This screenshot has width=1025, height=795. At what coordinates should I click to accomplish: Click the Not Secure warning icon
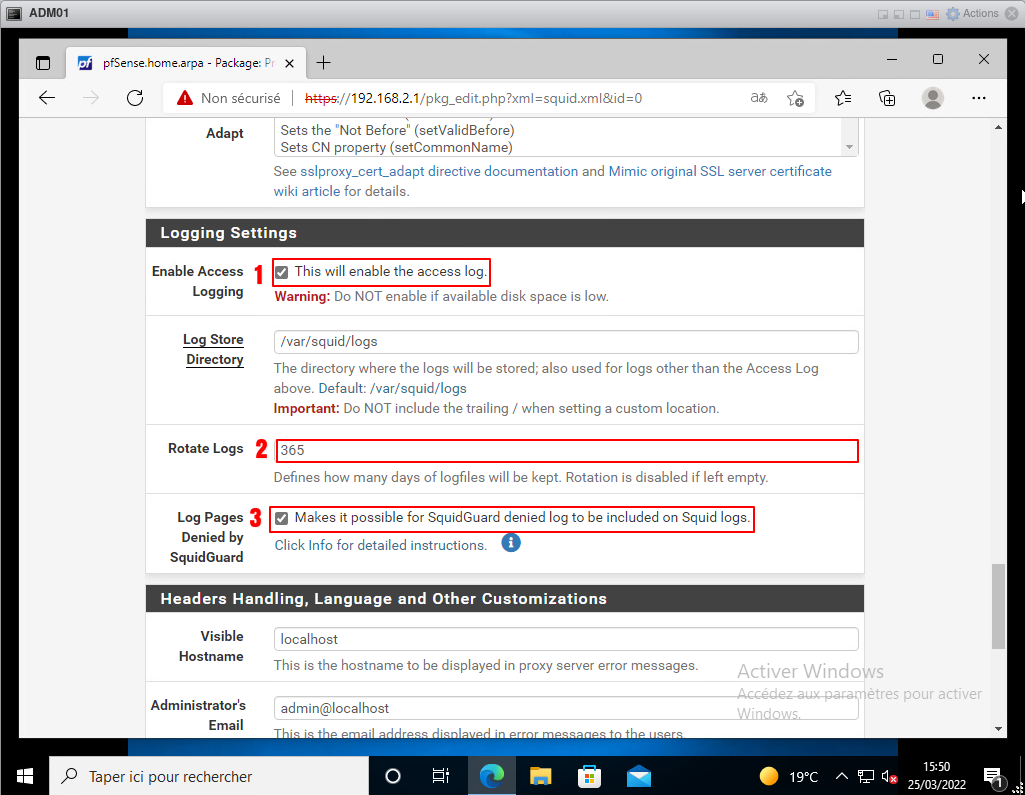(x=184, y=98)
